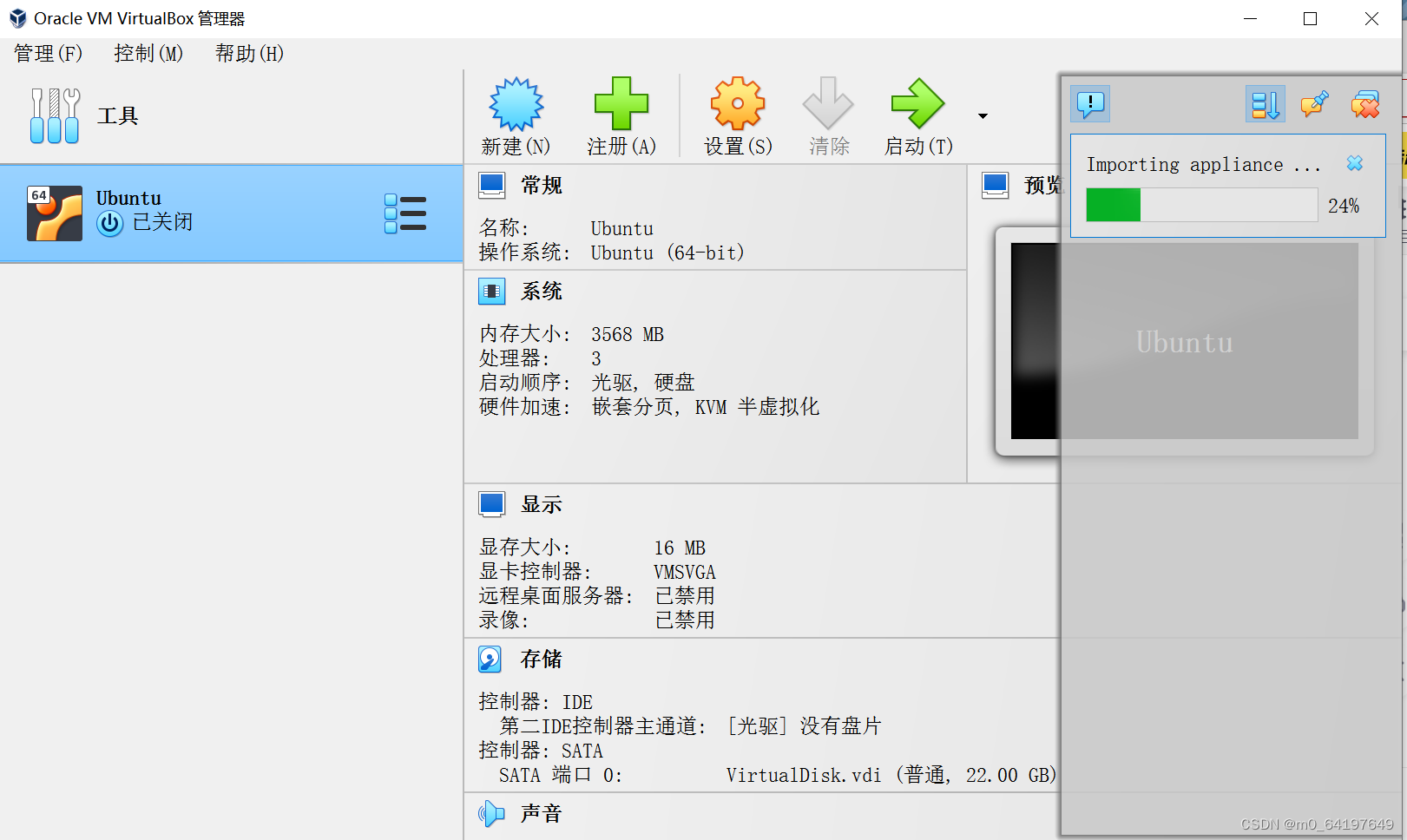Click the keep finished progresses pin icon
Screen dimensions: 1407x840
[1314, 104]
